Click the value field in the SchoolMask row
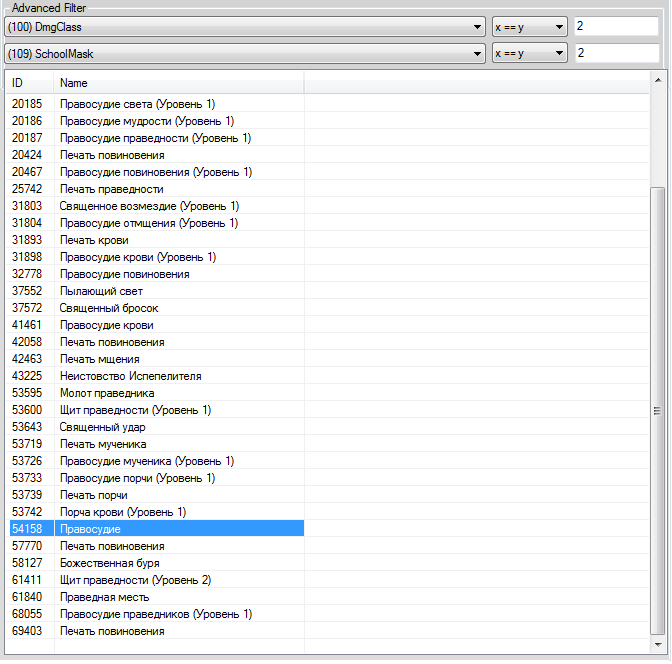The height and width of the screenshot is (664, 672). tap(615, 53)
